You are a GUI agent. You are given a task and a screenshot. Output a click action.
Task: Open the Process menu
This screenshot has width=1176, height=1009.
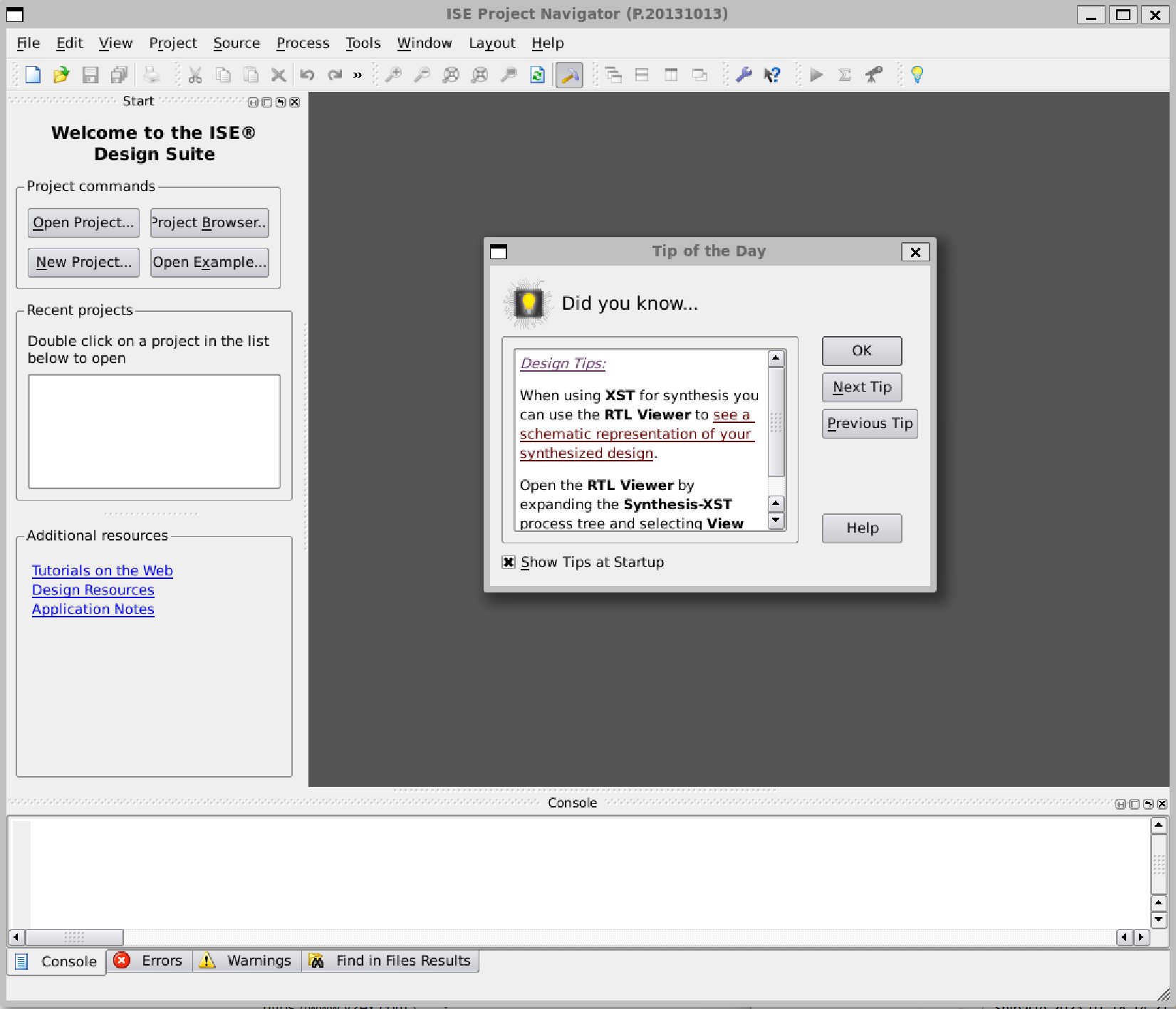click(303, 43)
